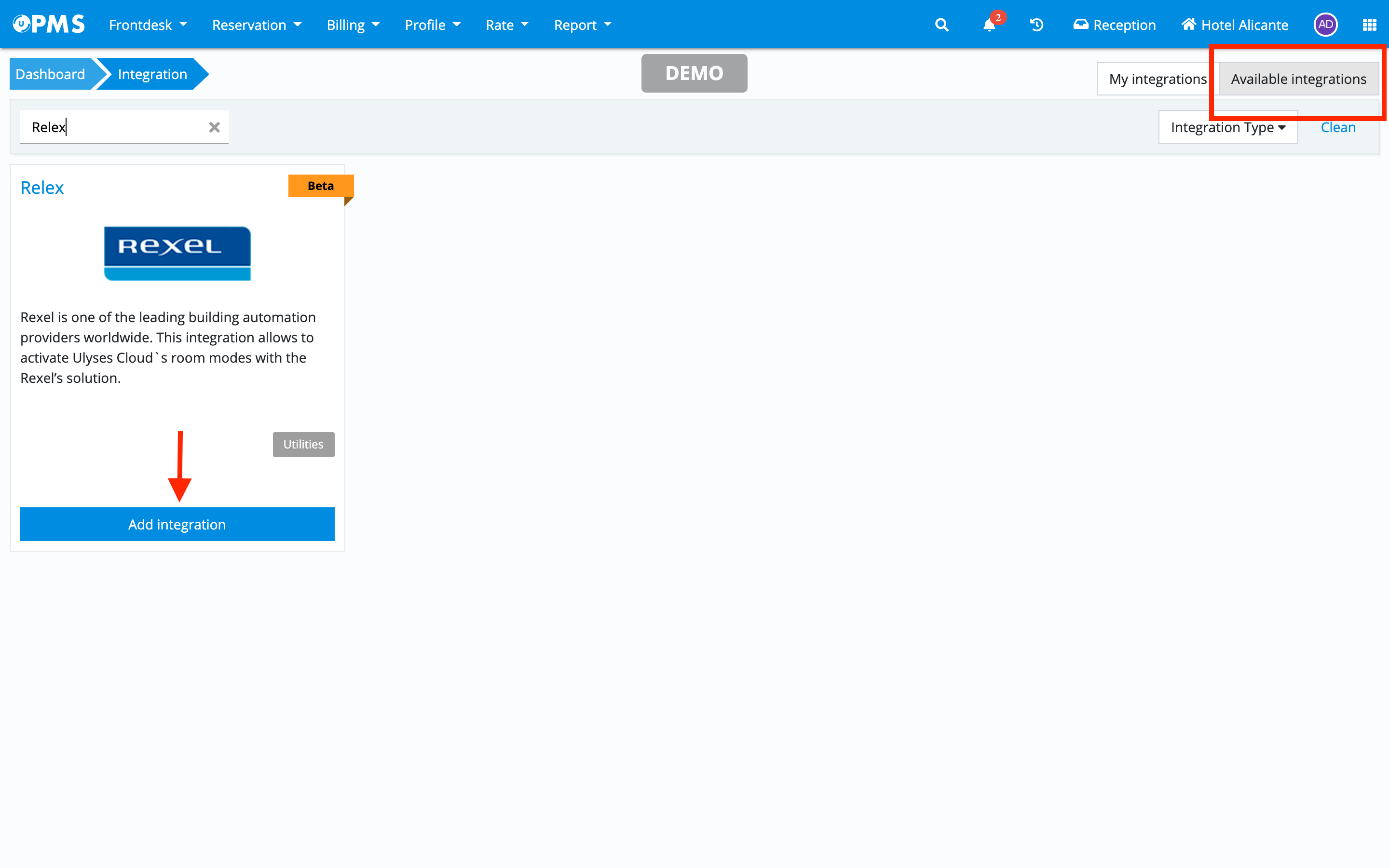
Task: Open the AD user avatar
Action: (x=1325, y=25)
